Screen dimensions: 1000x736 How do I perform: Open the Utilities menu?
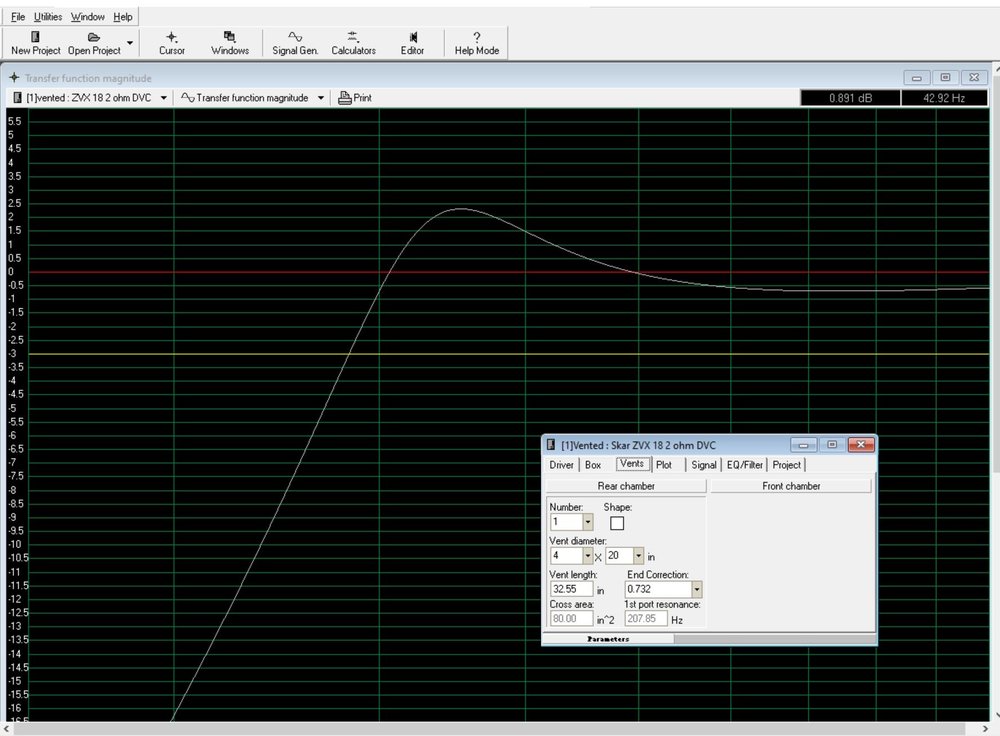(48, 17)
